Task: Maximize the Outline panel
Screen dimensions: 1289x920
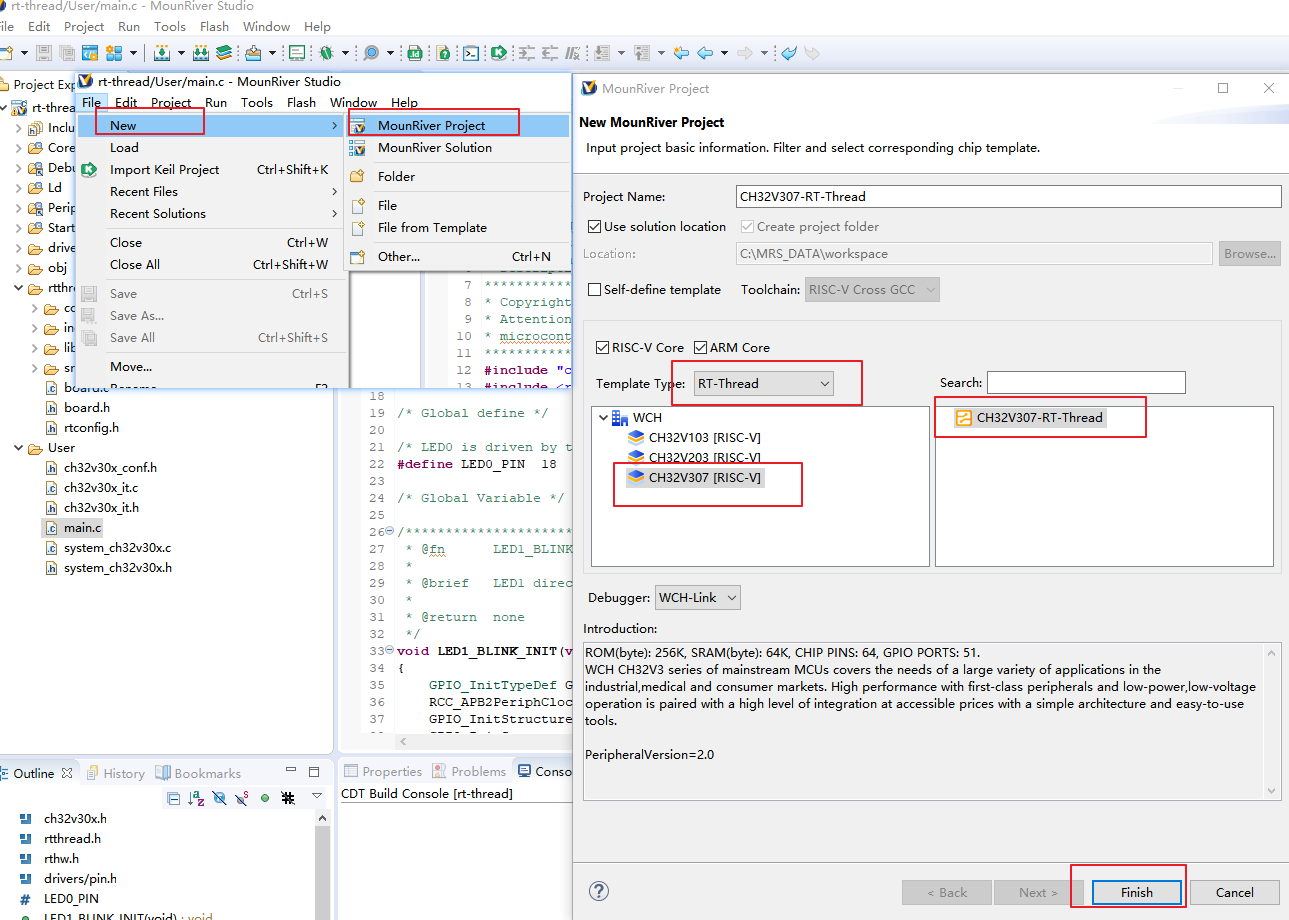Action: [x=314, y=772]
